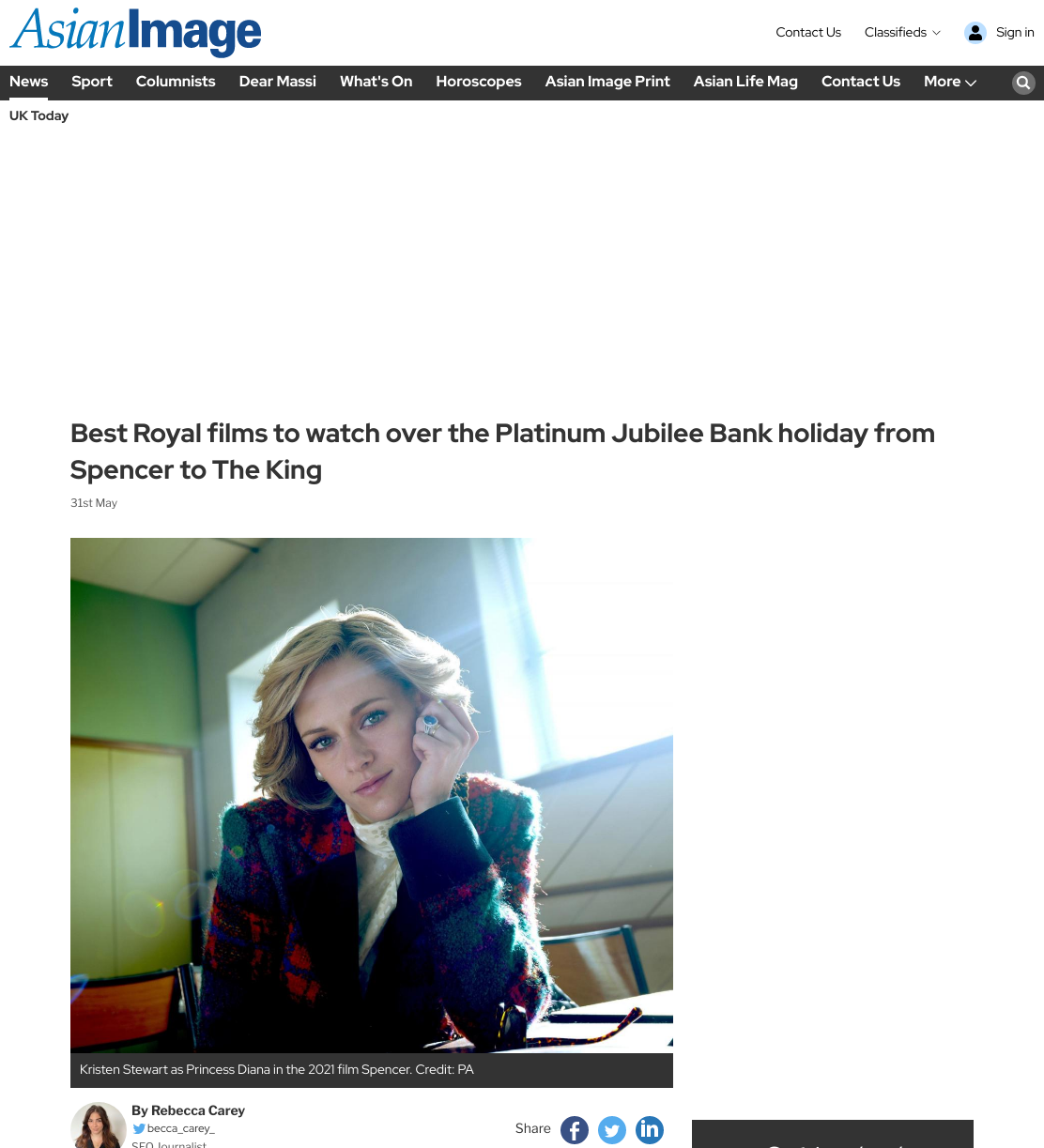Click the search magnifier icon
Image resolution: width=1044 pixels, height=1148 pixels.
pyautogui.click(x=1023, y=83)
